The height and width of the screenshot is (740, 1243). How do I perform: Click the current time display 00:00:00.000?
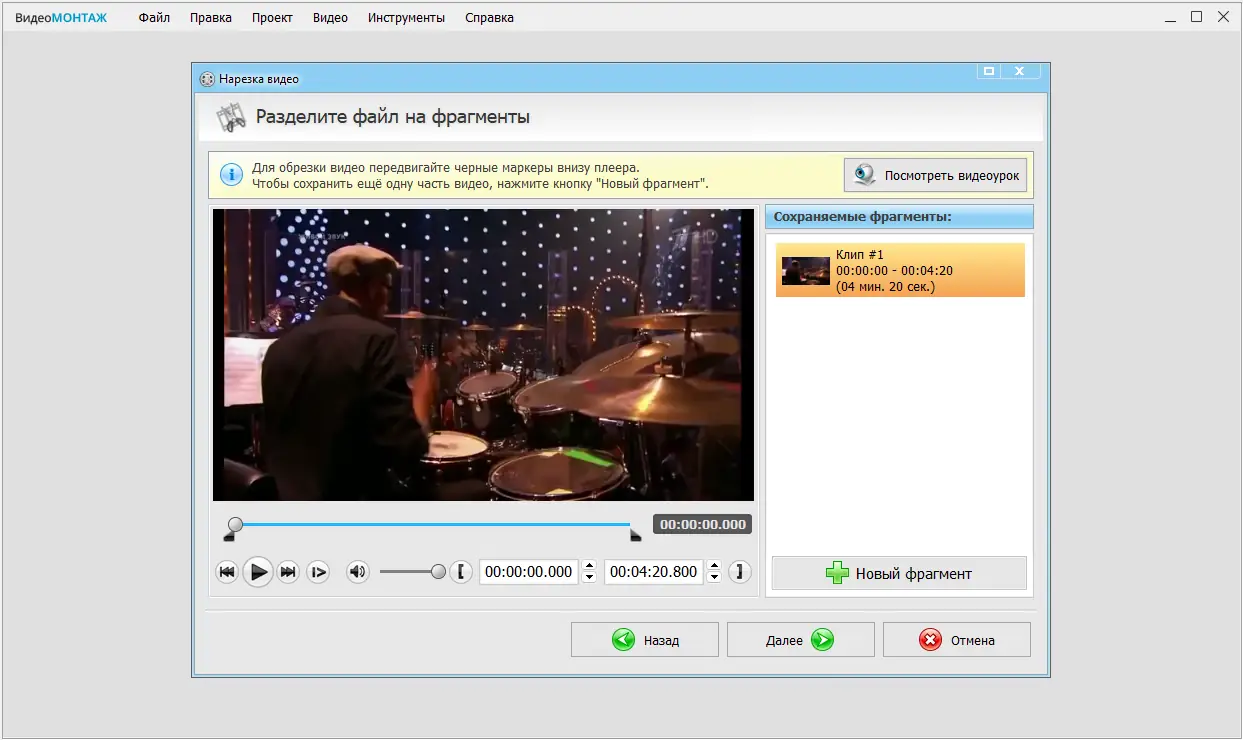coord(702,524)
